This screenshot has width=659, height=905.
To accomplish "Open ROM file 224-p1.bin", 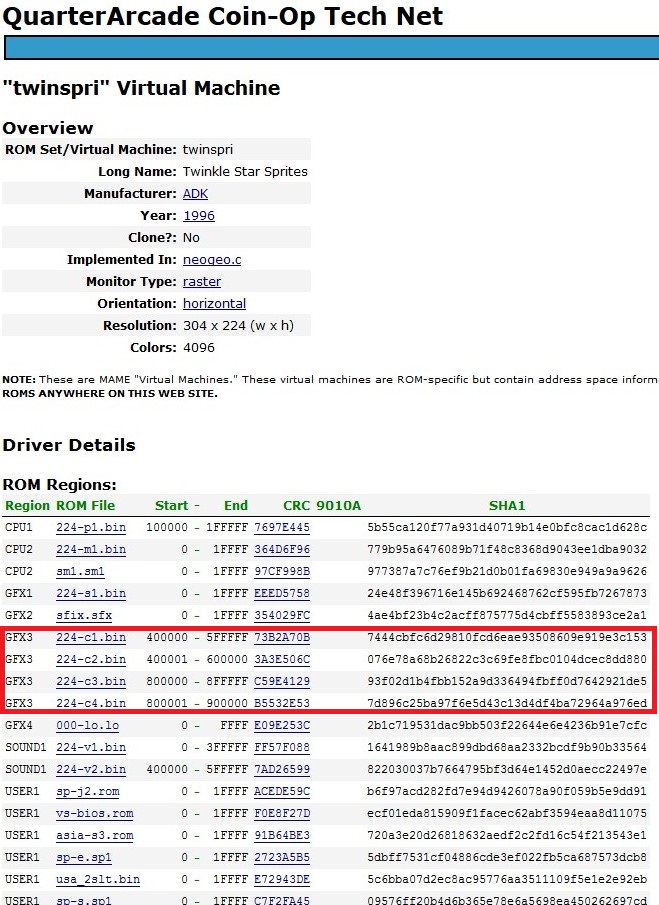I will pyautogui.click(x=91, y=527).
